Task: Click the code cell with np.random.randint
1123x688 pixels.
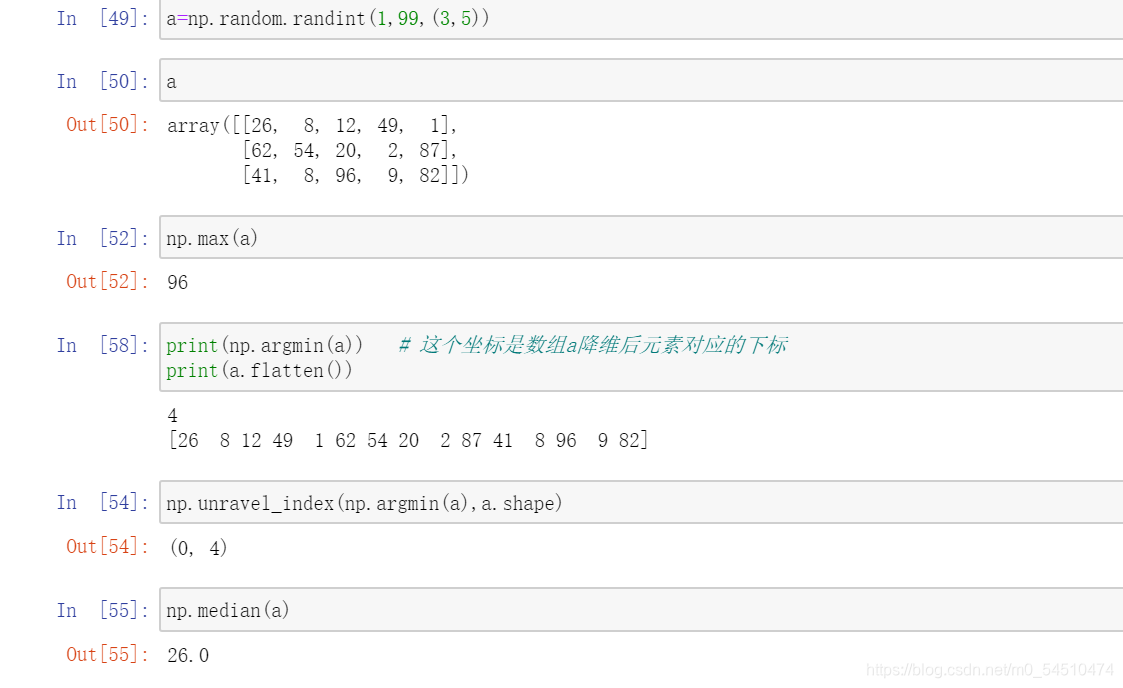Action: point(641,19)
